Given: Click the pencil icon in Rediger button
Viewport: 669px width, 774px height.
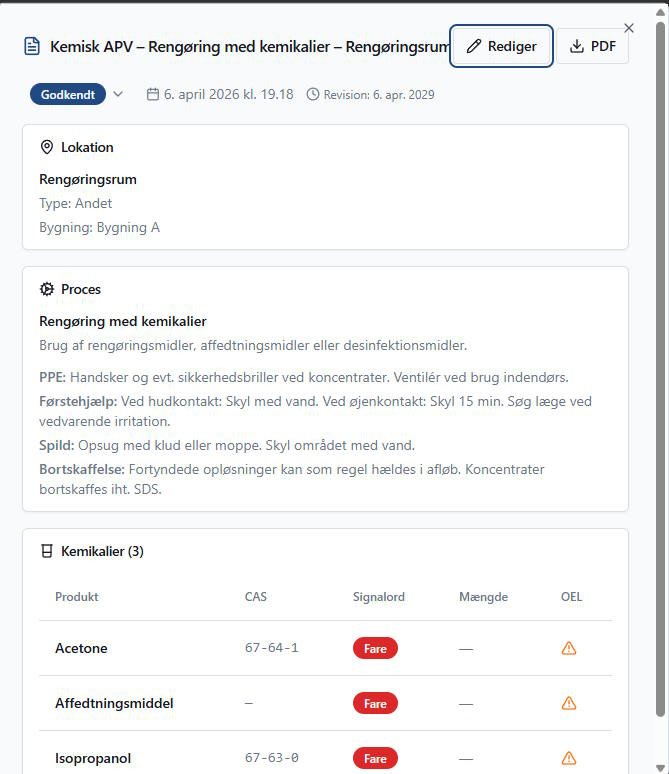Looking at the screenshot, I should coord(474,46).
